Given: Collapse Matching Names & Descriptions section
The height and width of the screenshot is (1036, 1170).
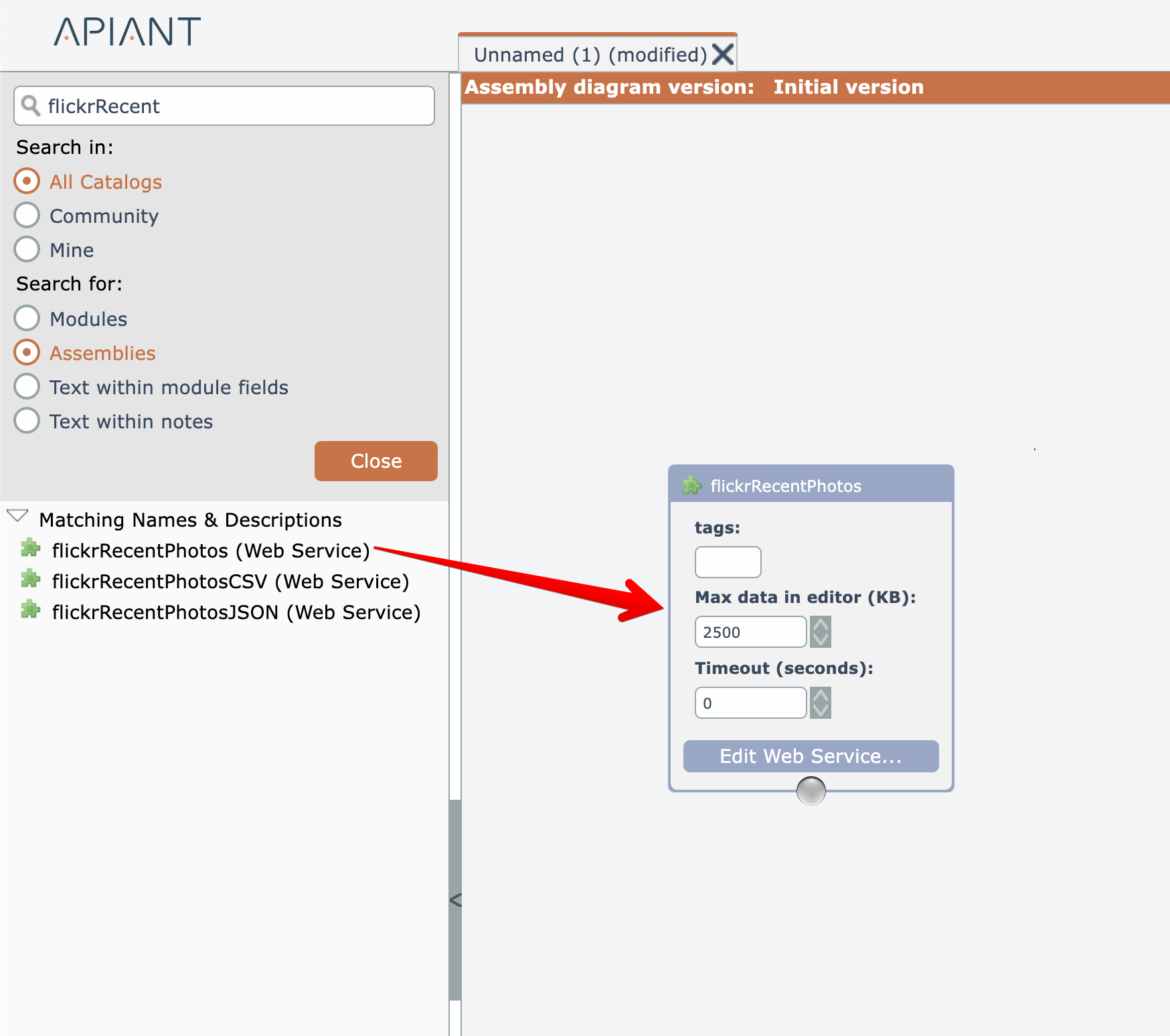Looking at the screenshot, I should pyautogui.click(x=17, y=517).
